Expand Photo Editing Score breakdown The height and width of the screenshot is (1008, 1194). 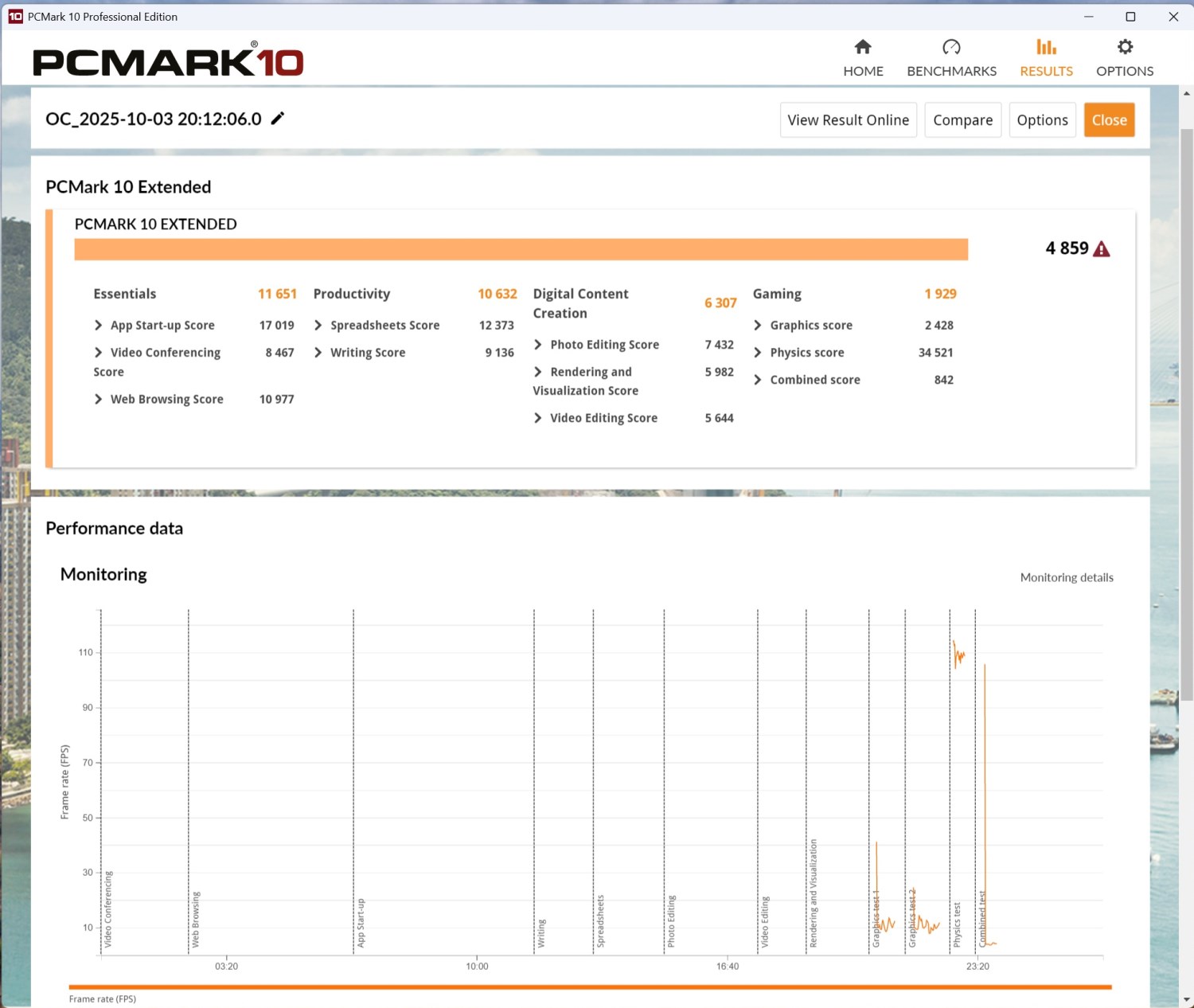538,345
